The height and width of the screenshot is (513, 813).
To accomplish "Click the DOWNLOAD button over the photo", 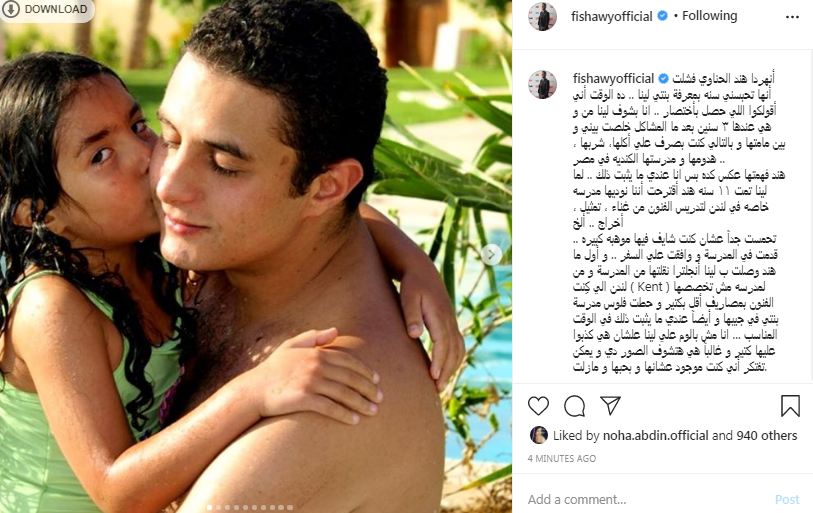I will (47, 9).
